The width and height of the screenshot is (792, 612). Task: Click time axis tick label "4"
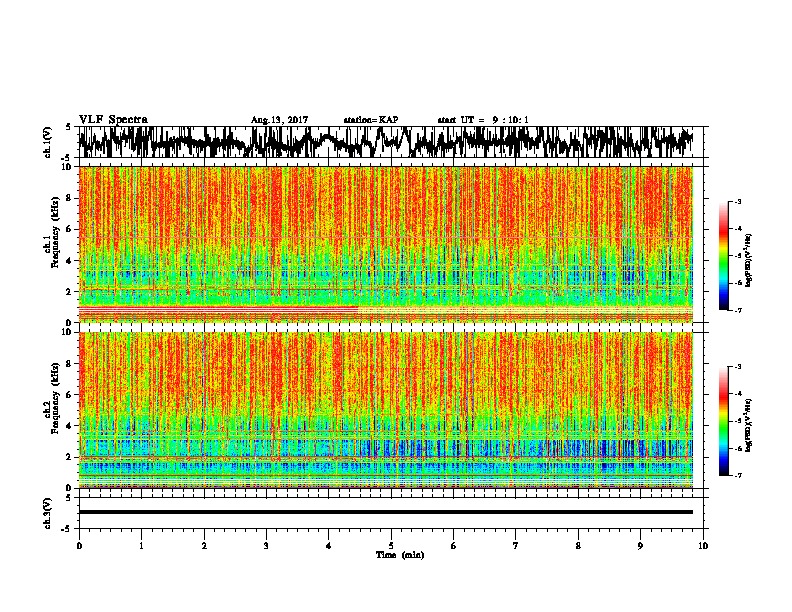(x=329, y=546)
